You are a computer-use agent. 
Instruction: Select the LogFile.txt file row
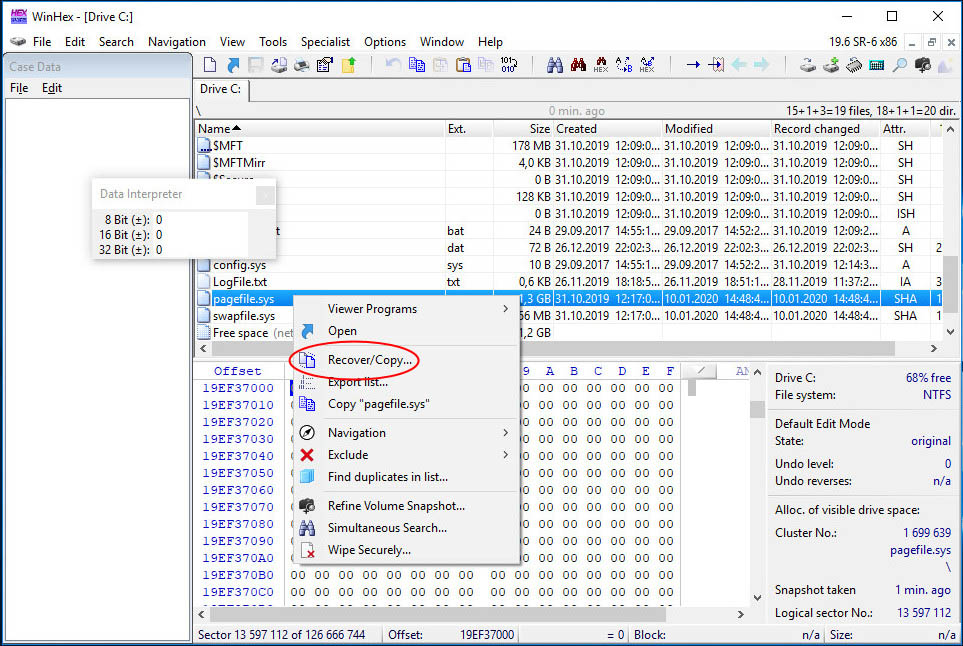tap(569, 282)
